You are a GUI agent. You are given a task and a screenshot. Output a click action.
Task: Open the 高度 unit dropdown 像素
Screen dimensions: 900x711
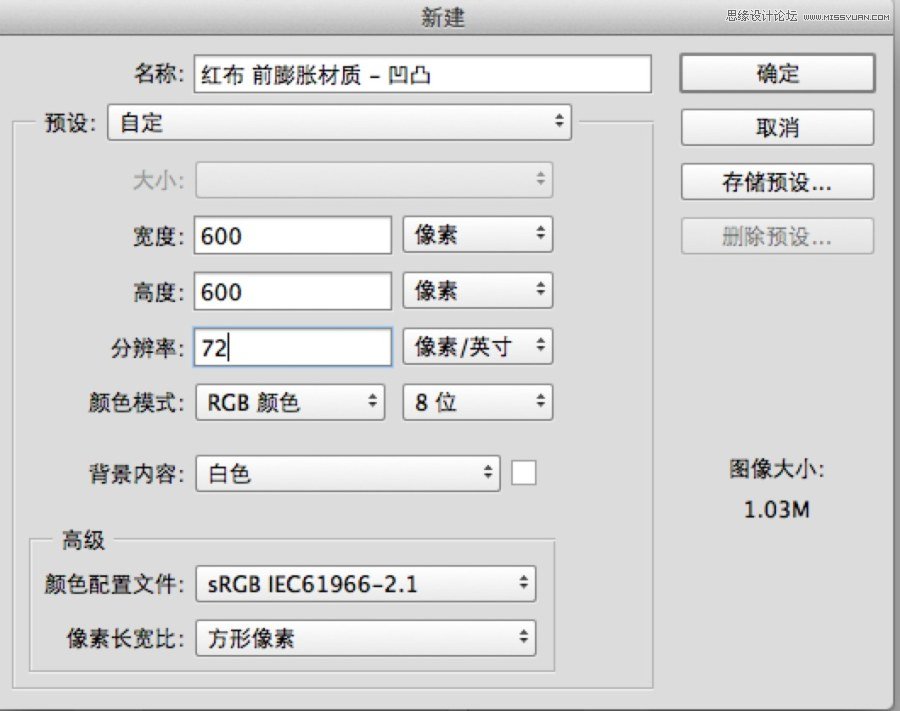pyautogui.click(x=478, y=290)
